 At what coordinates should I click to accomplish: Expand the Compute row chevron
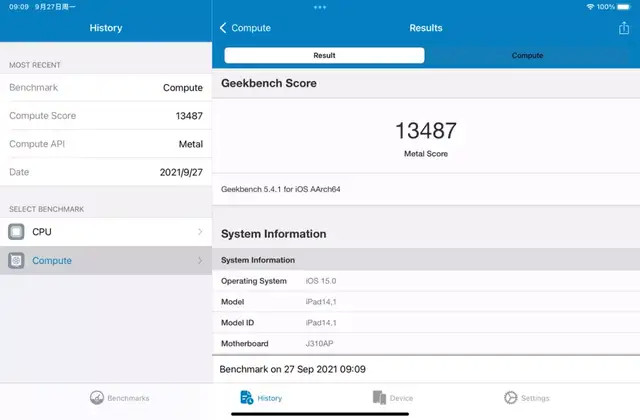(200, 260)
